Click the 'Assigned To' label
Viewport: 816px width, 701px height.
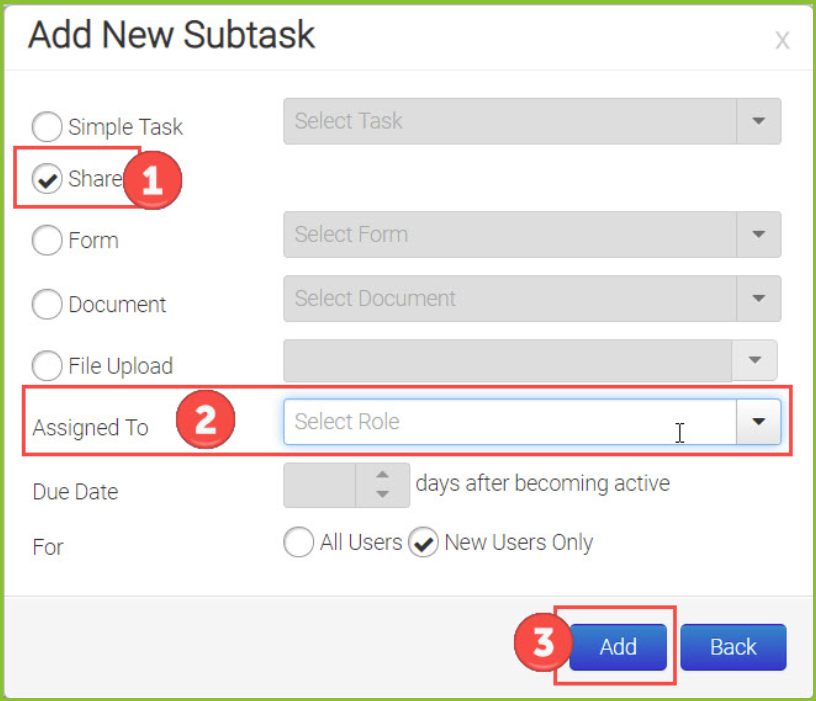click(91, 427)
